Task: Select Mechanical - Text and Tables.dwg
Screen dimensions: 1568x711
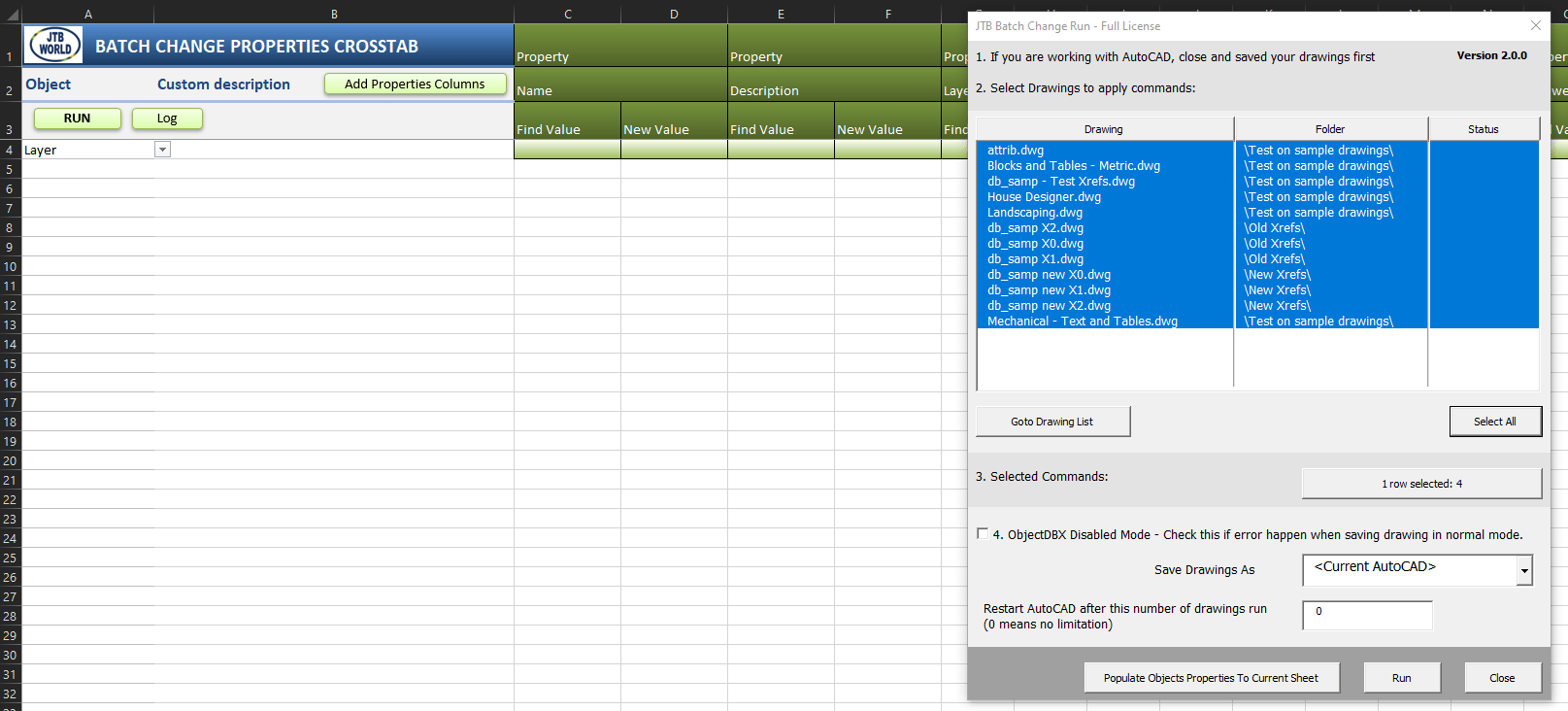Action: tap(1083, 322)
